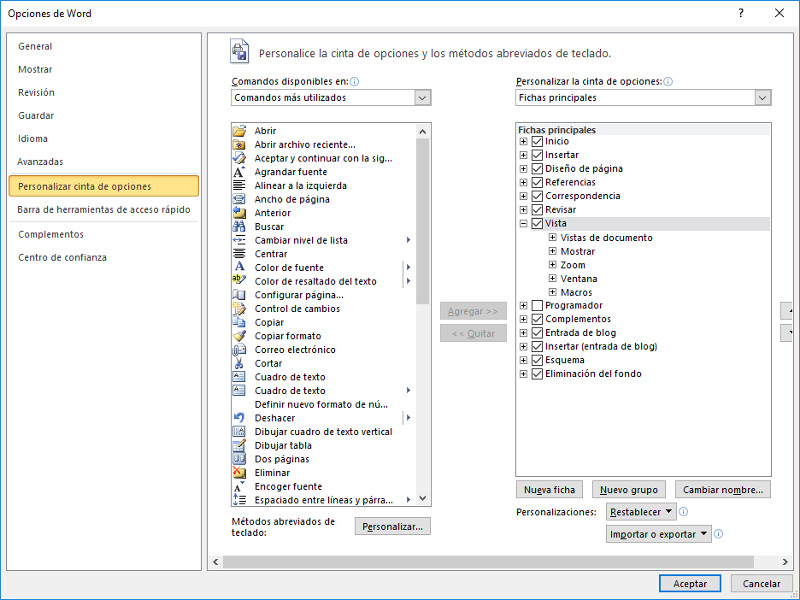Click the Encoger fuente icon
800x600 pixels.
239,486
